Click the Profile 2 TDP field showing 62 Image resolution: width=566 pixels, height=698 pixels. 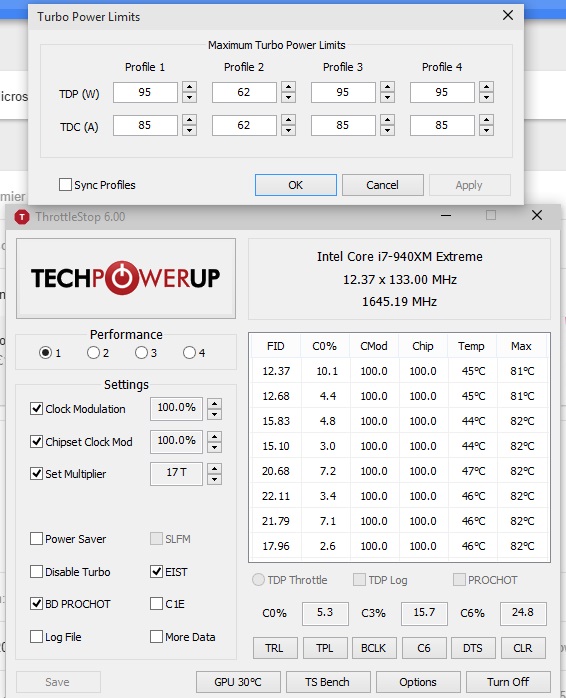[x=244, y=92]
